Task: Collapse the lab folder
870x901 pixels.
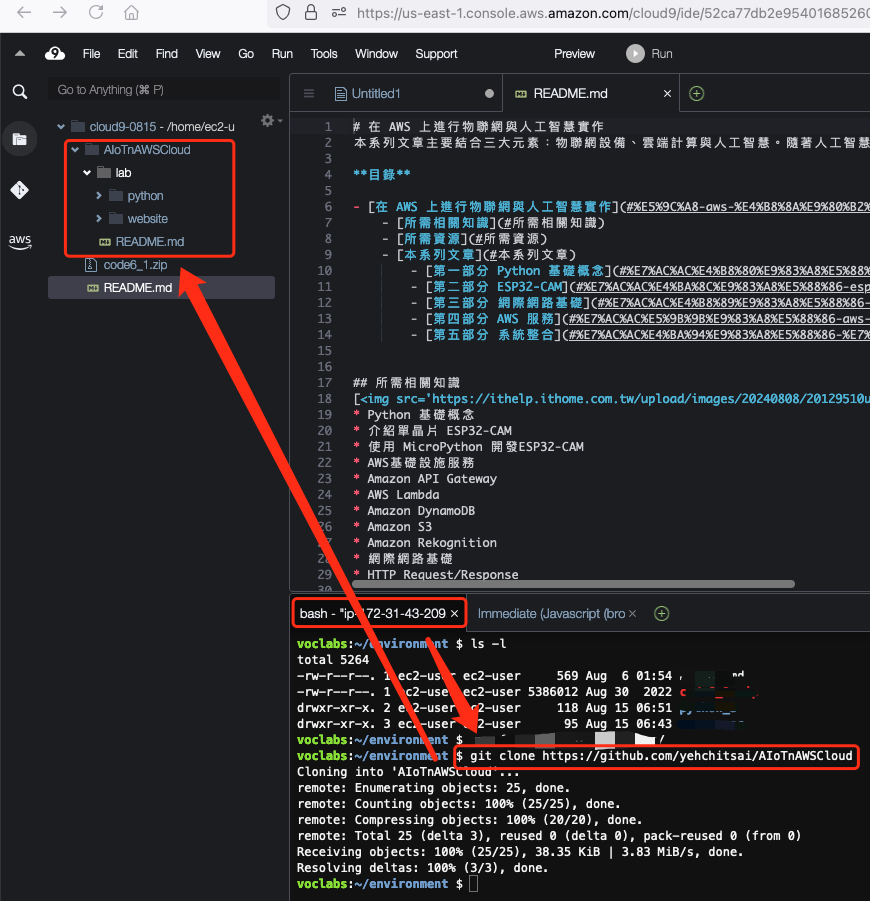Action: pyautogui.click(x=87, y=172)
